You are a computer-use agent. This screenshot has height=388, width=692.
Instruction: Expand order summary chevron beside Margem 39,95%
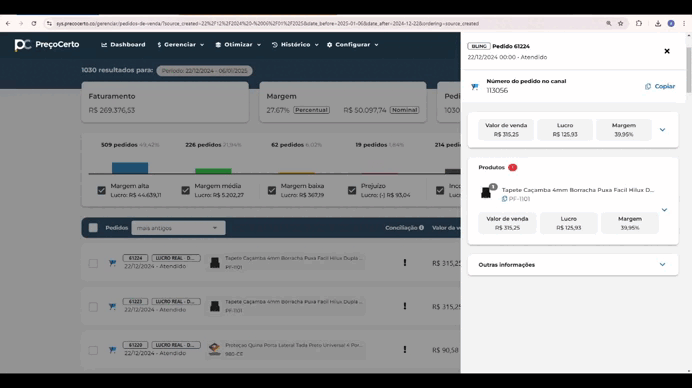point(662,130)
